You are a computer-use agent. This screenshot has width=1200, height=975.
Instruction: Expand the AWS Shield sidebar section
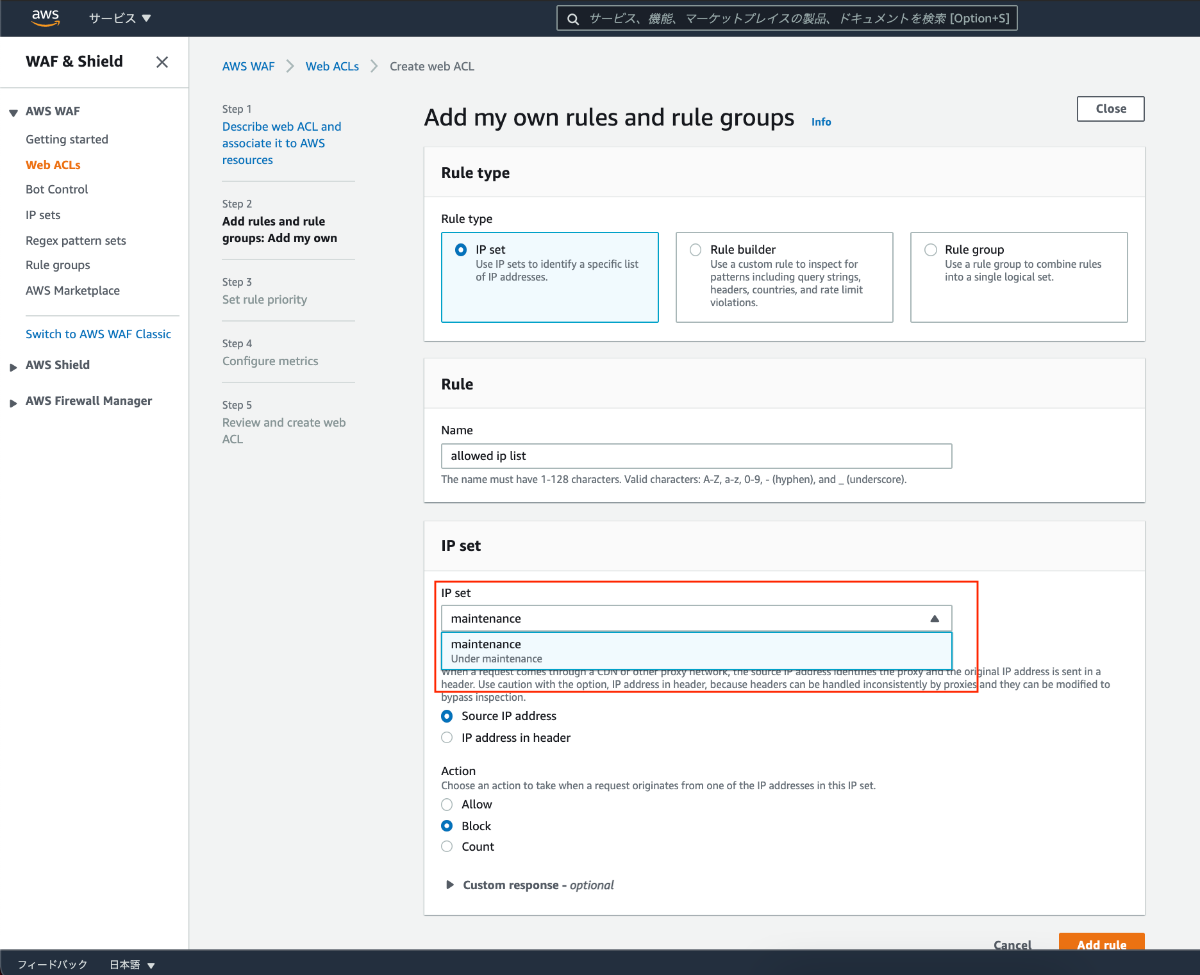coord(14,366)
